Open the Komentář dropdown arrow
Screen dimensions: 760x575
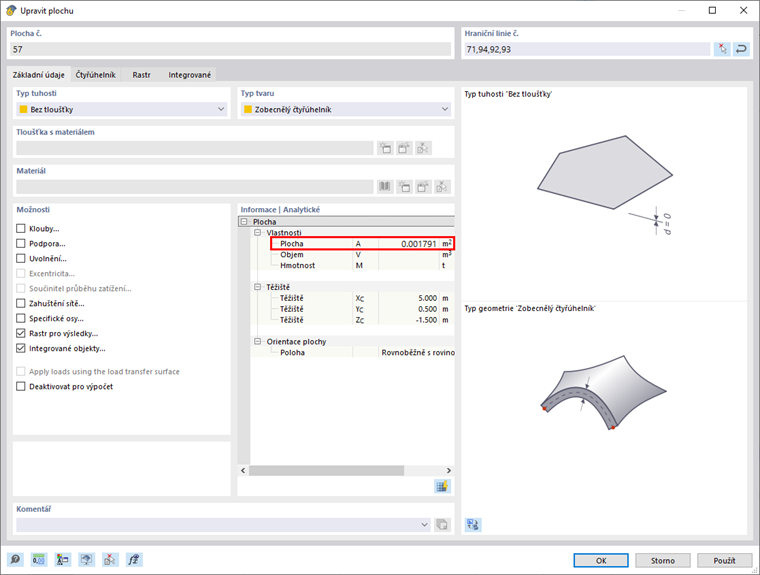tap(425, 525)
